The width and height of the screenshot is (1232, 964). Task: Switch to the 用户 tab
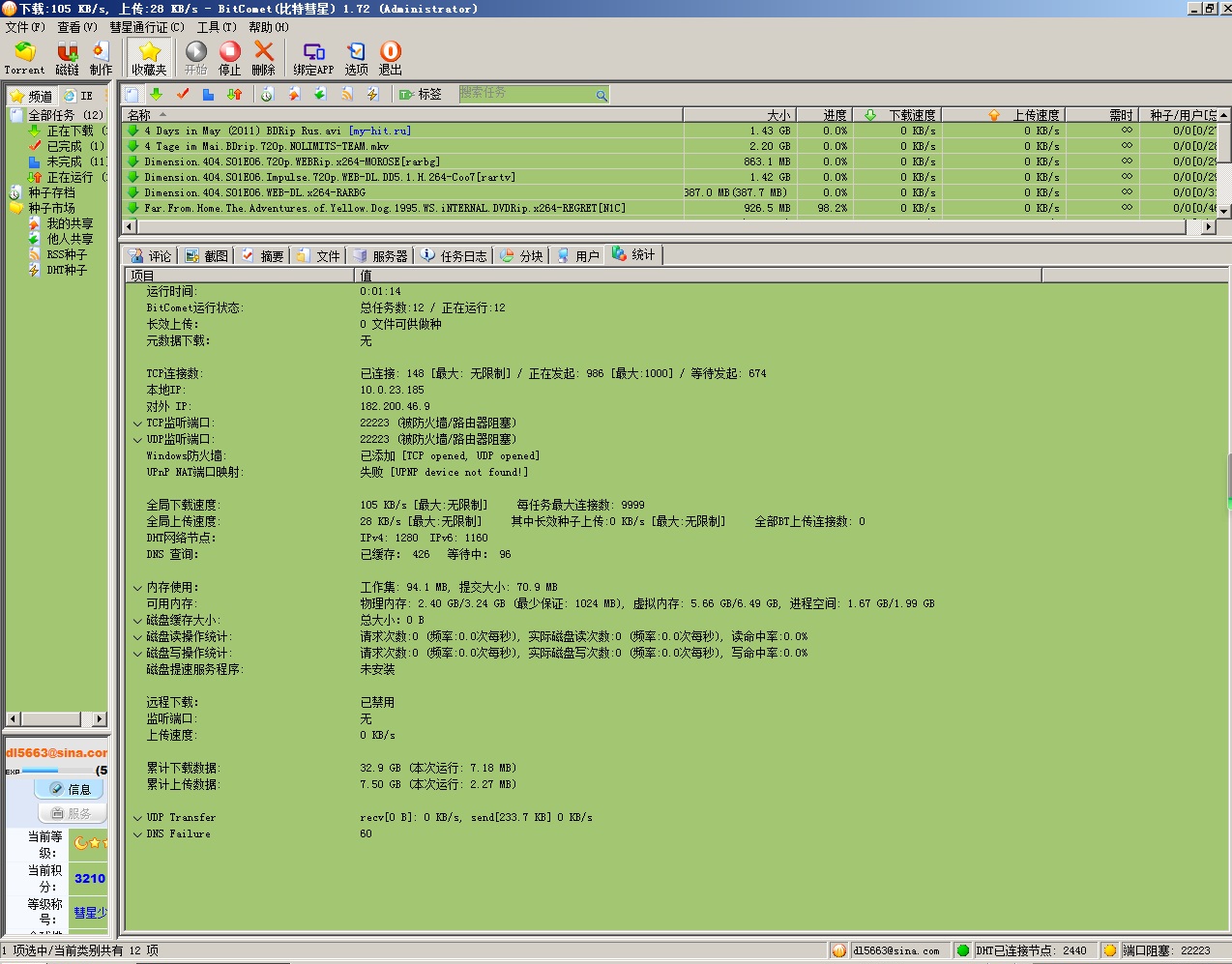[578, 256]
